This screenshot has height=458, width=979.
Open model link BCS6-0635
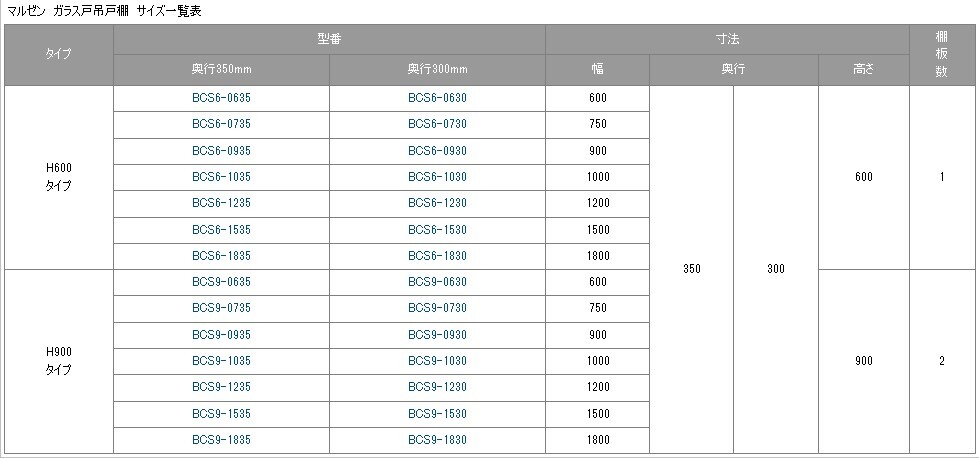[221, 98]
